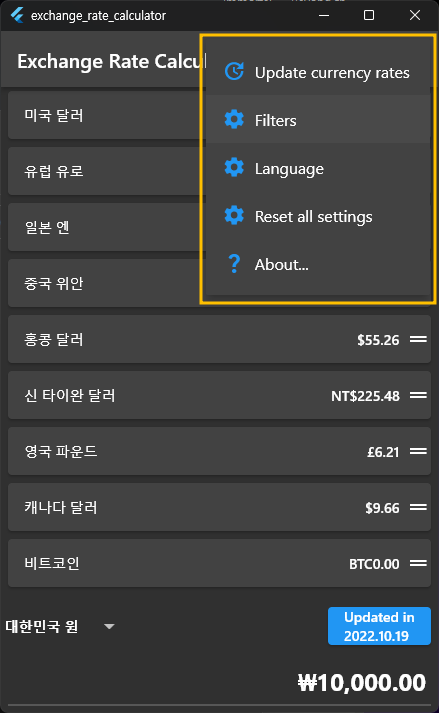Click the BTC0.00 value
Image resolution: width=439 pixels, height=713 pixels.
[374, 564]
